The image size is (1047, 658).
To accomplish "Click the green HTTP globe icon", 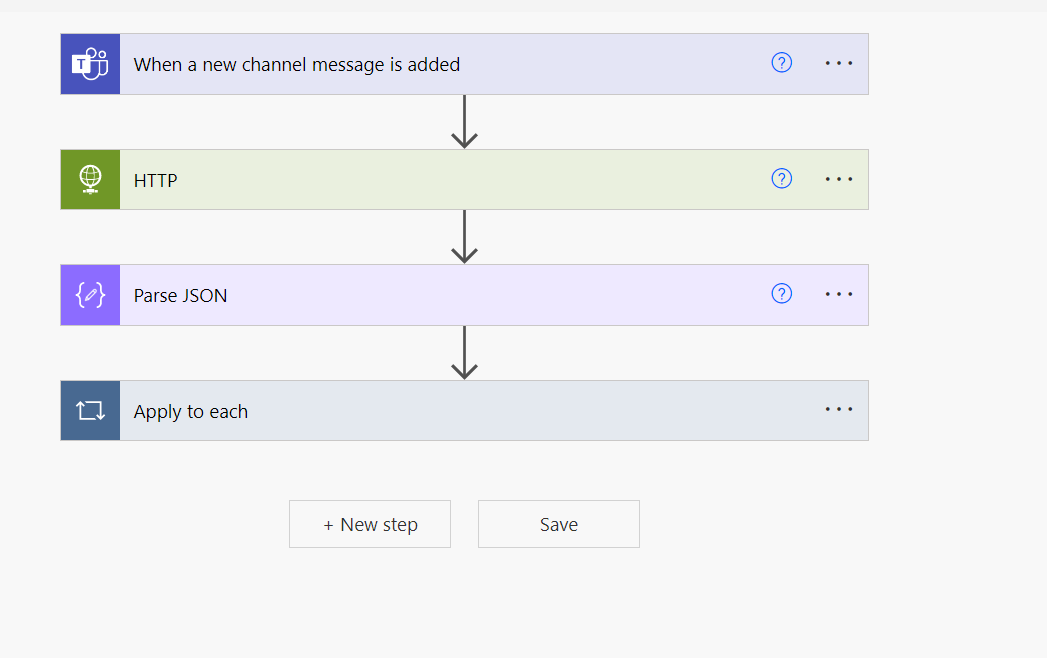I will [90, 179].
